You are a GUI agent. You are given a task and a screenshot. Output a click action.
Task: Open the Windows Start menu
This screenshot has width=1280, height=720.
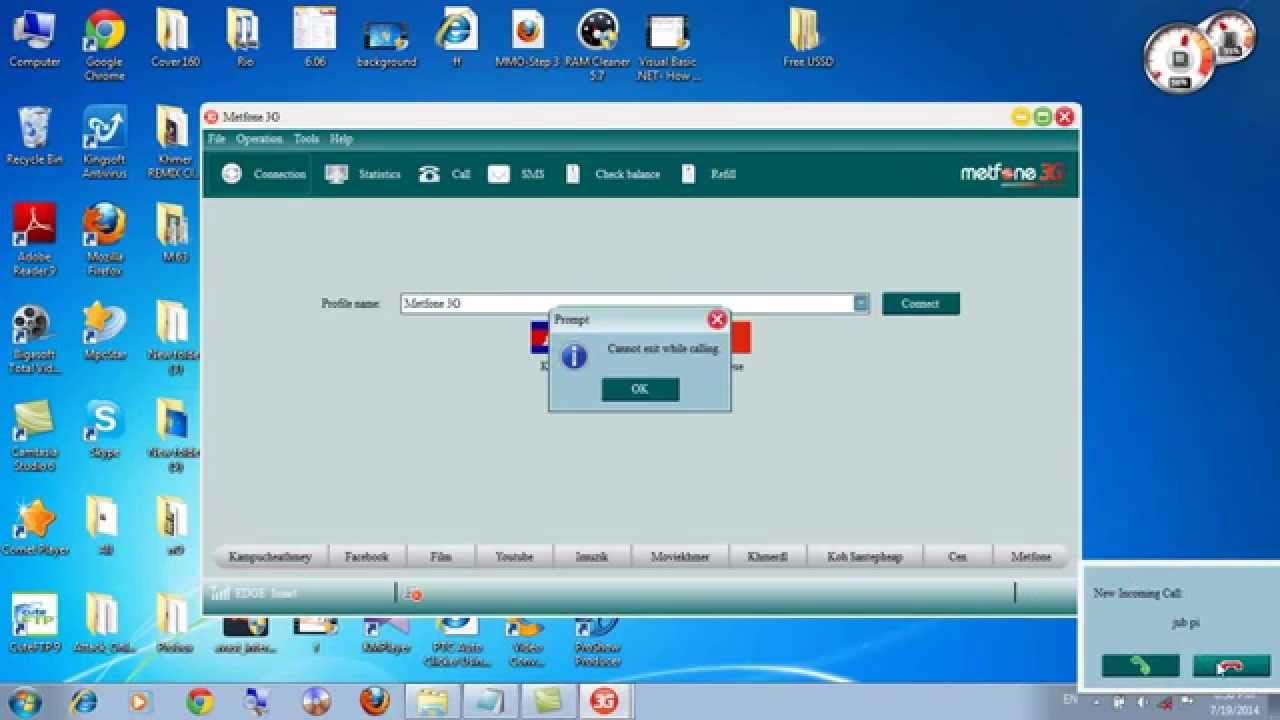tap(25, 701)
